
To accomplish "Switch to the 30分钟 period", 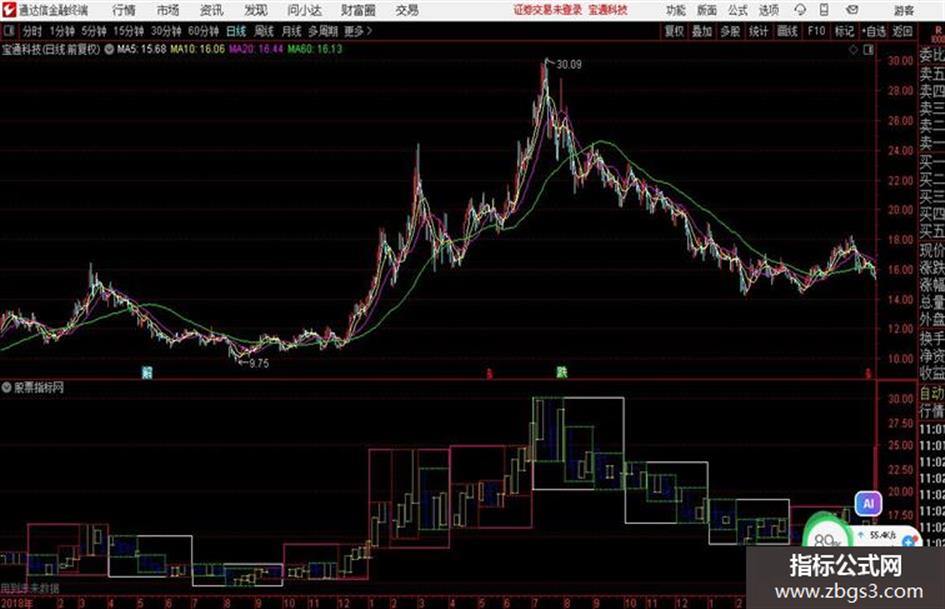I will [166, 31].
